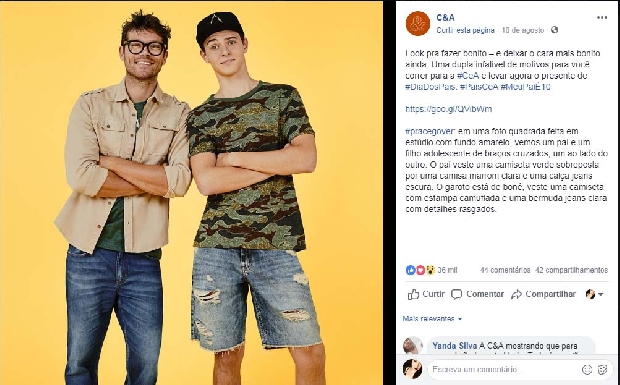
Task: Open emoji picker in comment box
Action: pos(587,370)
